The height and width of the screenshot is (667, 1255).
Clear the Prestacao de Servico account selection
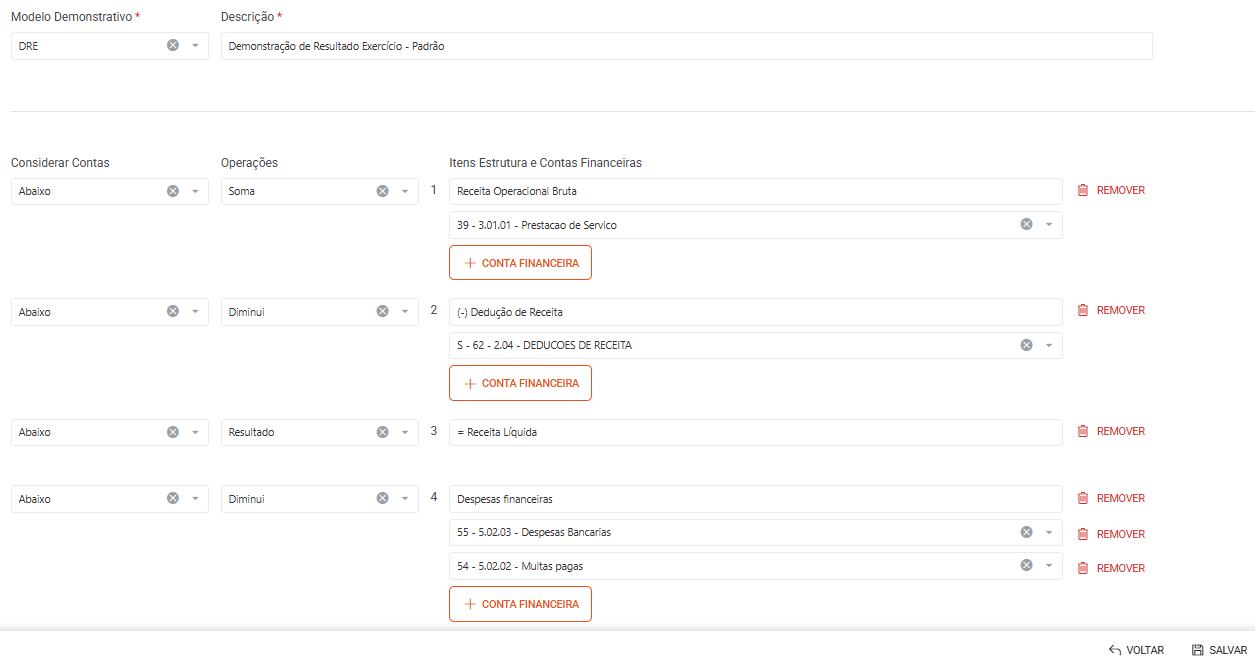(x=1026, y=225)
